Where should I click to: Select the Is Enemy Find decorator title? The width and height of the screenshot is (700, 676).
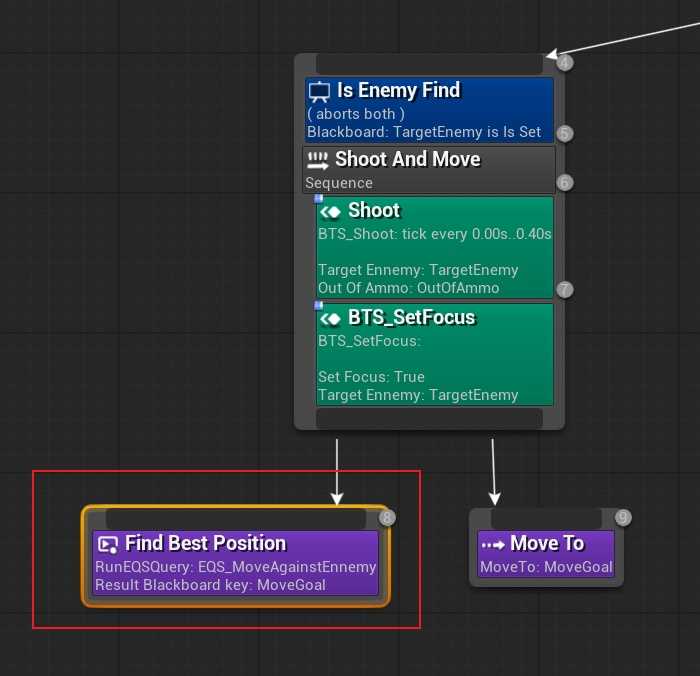pos(398,91)
